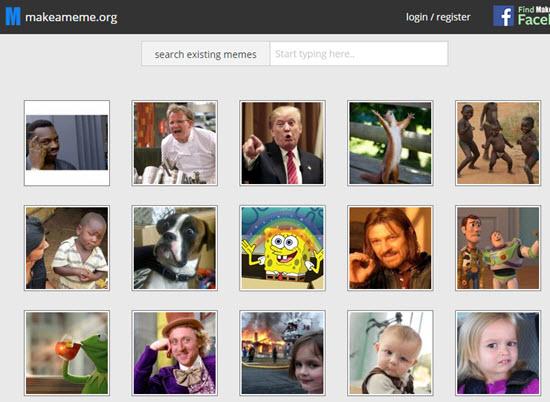Select the man tapping his temple meme
The image size is (550, 402).
[x=67, y=143]
